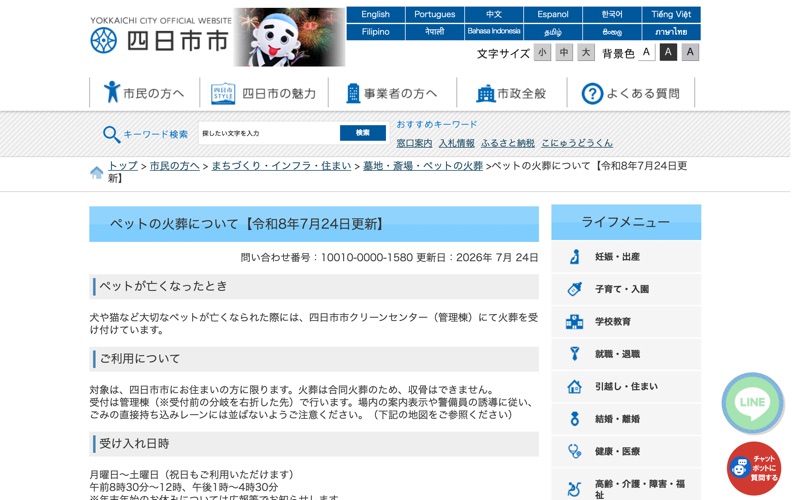This screenshot has width=800, height=500.
Task: Switch language to Espanol
Action: click(x=553, y=14)
